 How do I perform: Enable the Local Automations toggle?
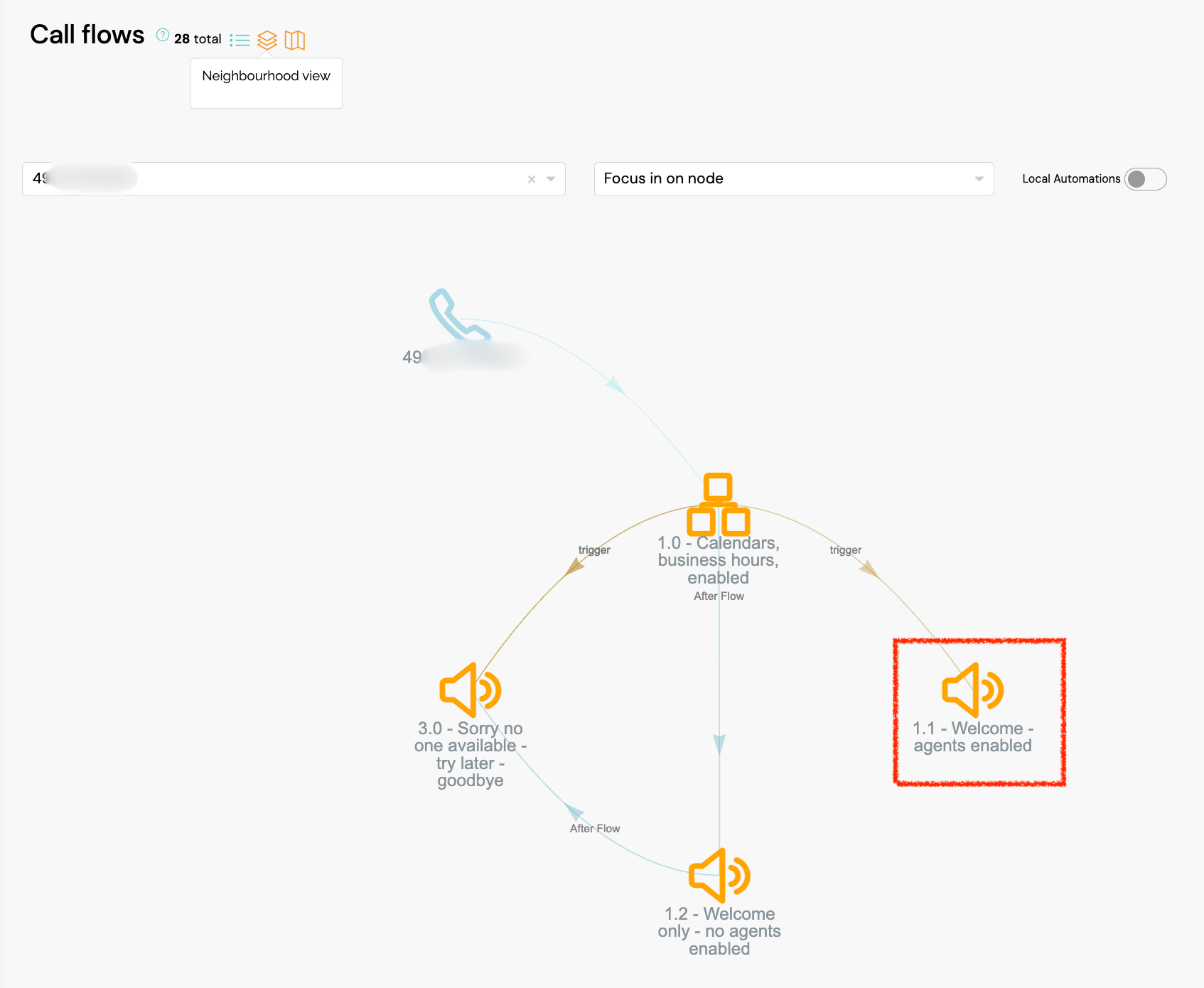coord(1145,179)
